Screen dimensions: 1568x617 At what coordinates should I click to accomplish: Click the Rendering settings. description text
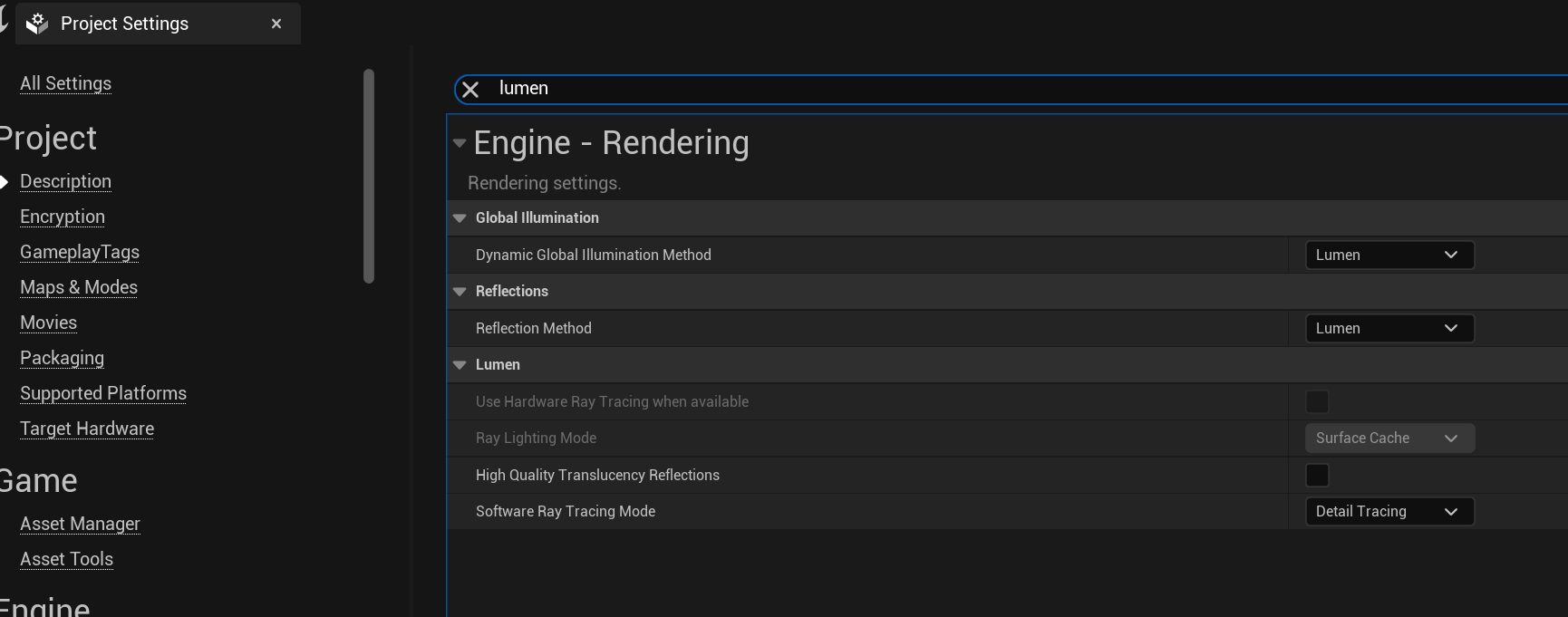pyautogui.click(x=544, y=183)
